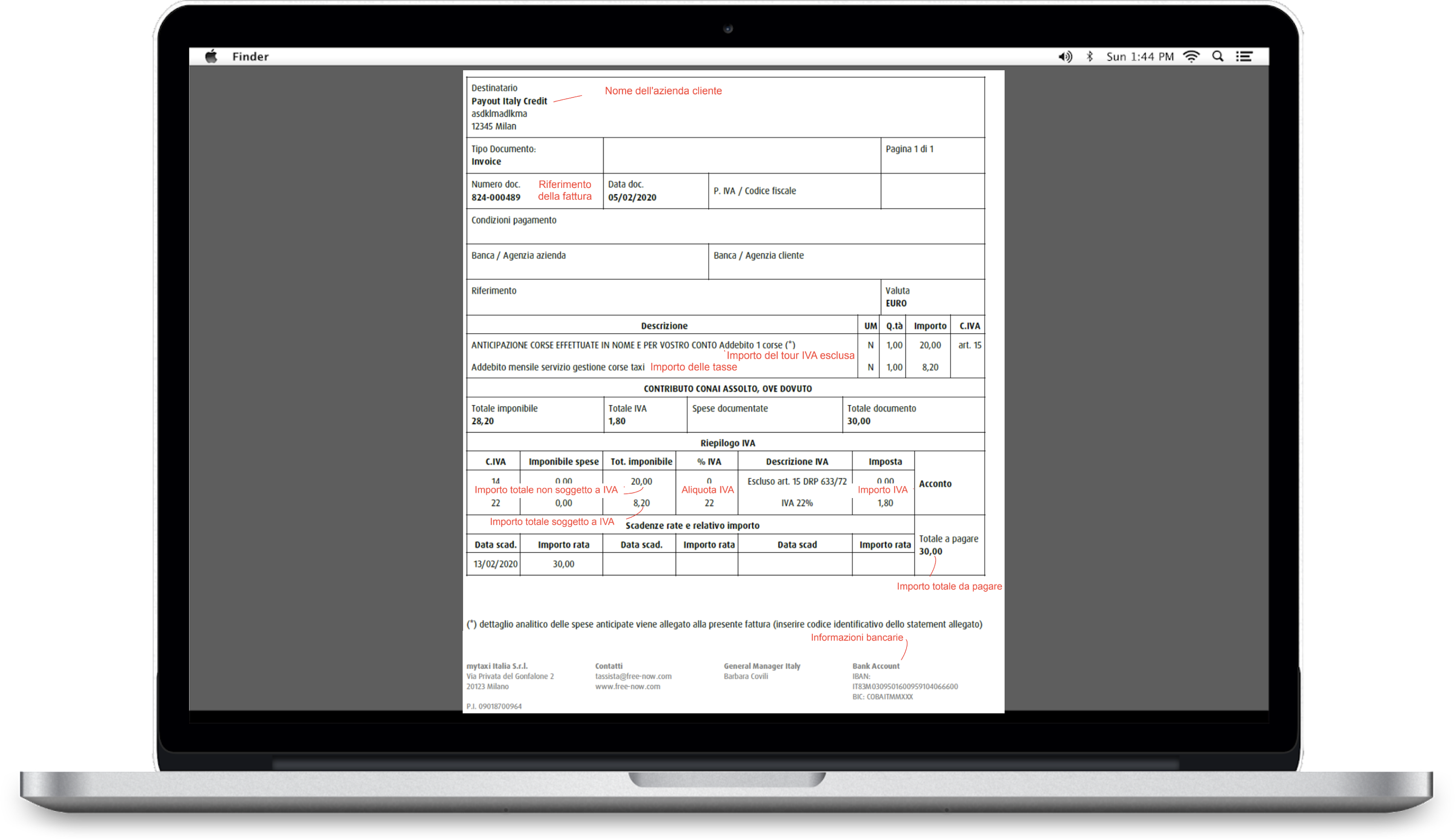The height and width of the screenshot is (840, 1455).
Task: Click the Escluso art. 15 DRP 633/72 cell
Action: [797, 482]
